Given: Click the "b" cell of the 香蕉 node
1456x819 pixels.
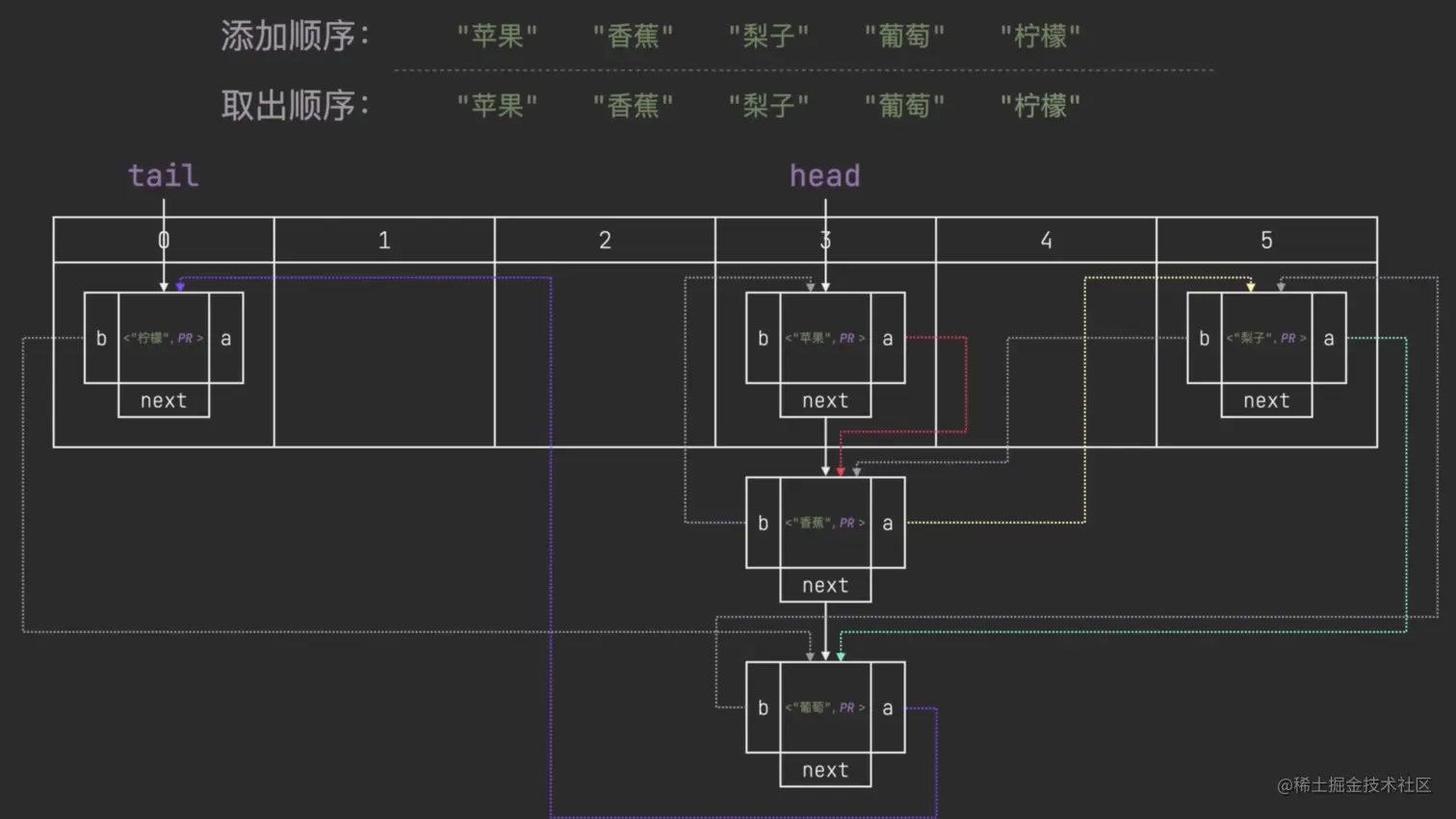Looking at the screenshot, I should pyautogui.click(x=763, y=523).
